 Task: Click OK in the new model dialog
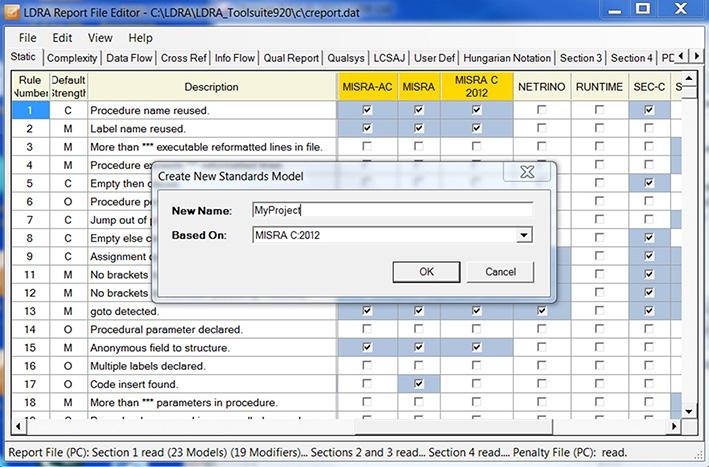click(426, 272)
